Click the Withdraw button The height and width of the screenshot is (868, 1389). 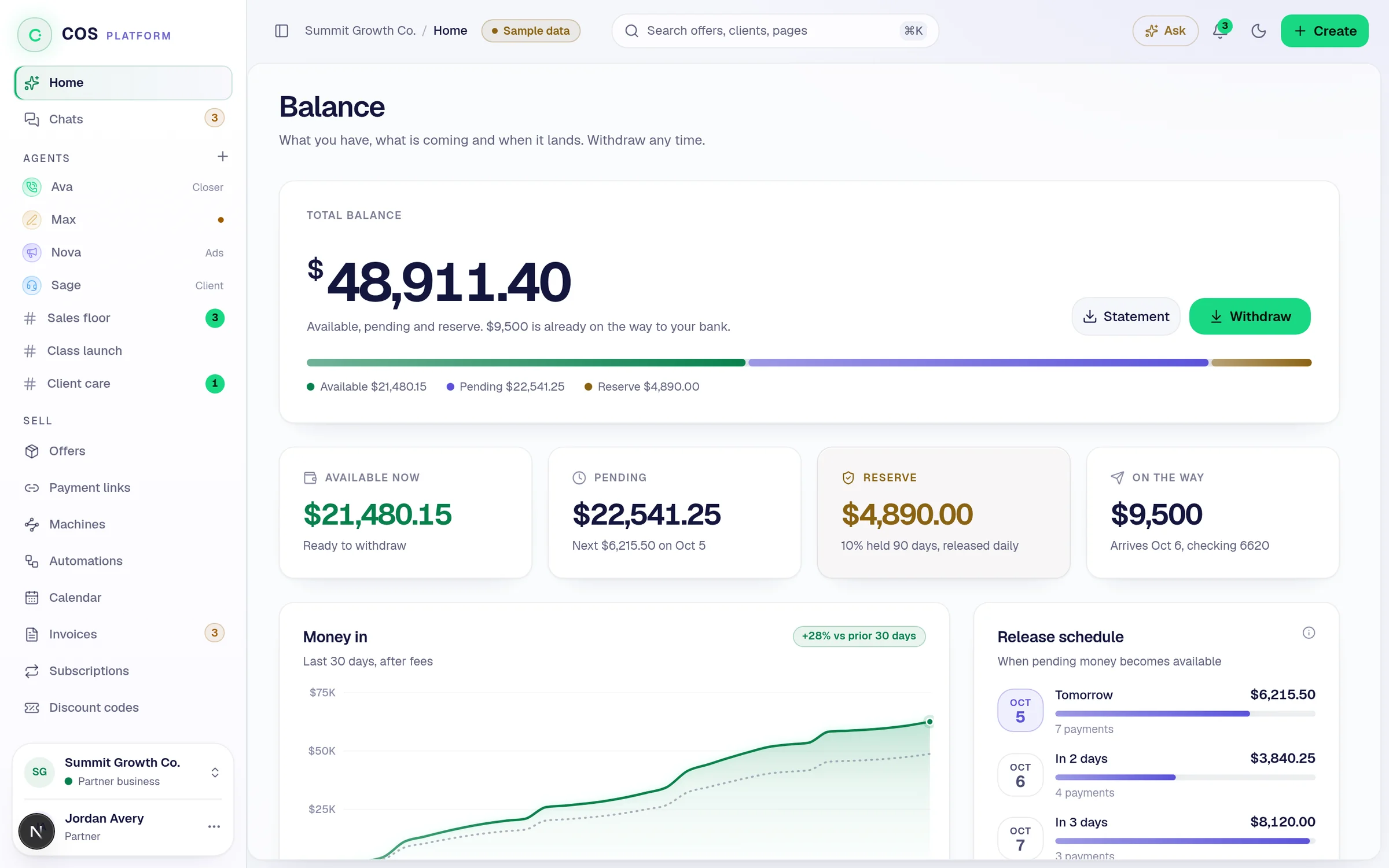(1250, 317)
